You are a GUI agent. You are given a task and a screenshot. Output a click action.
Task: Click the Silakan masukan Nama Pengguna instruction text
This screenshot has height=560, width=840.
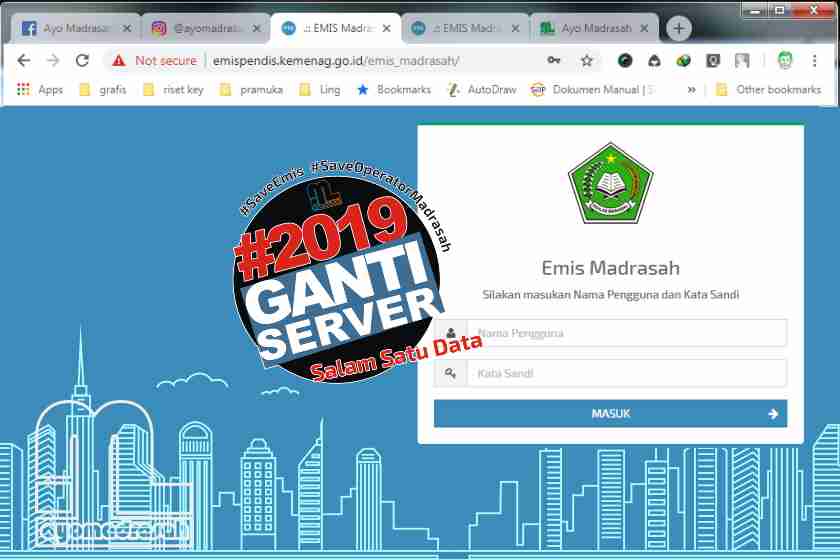(x=610, y=294)
